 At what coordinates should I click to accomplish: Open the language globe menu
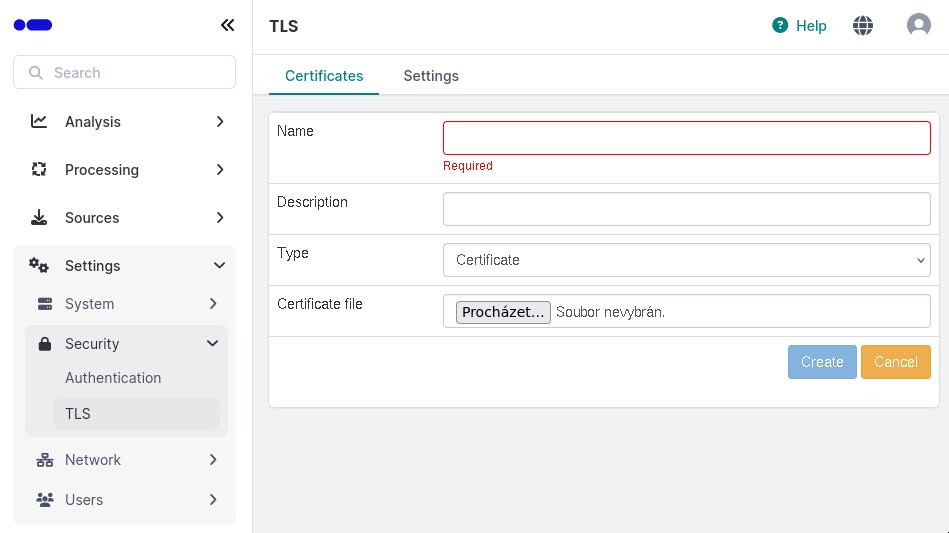[x=862, y=25]
